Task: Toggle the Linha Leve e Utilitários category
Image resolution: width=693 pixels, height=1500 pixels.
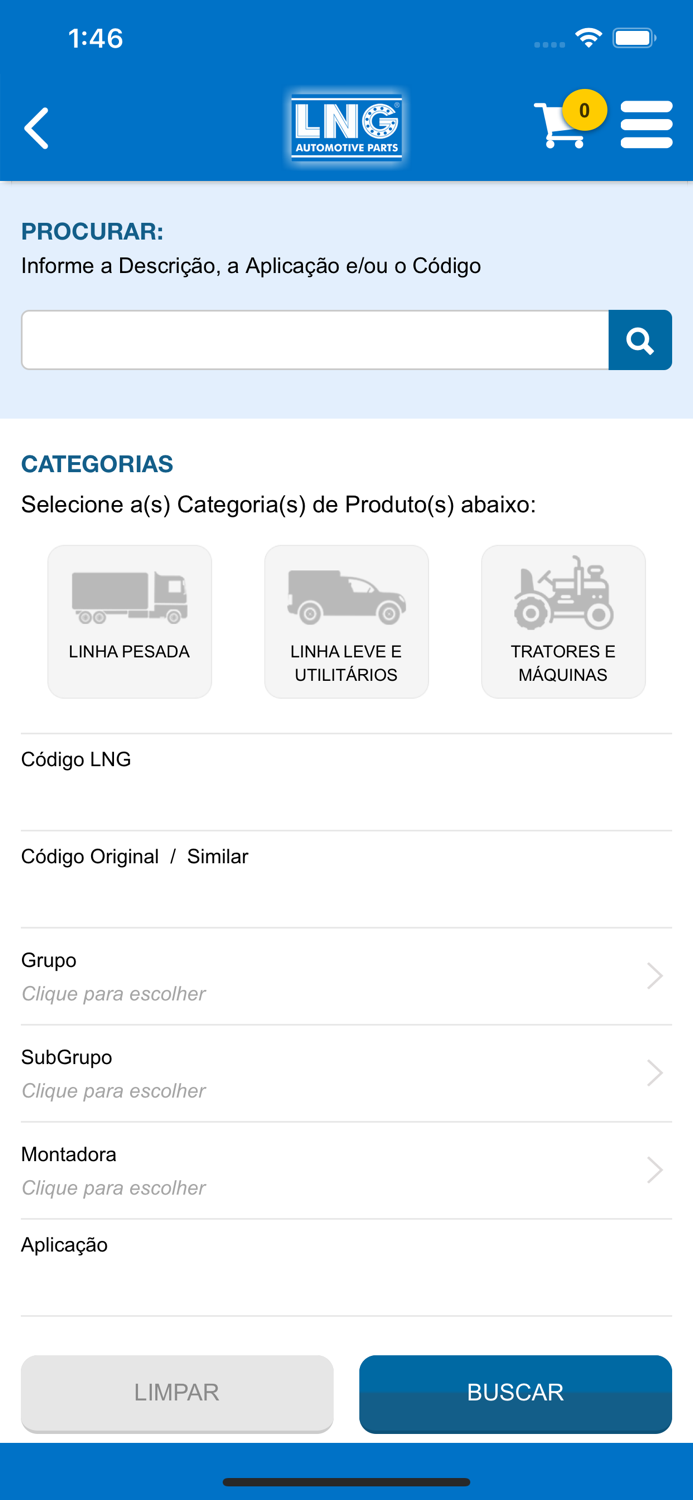Action: [346, 620]
